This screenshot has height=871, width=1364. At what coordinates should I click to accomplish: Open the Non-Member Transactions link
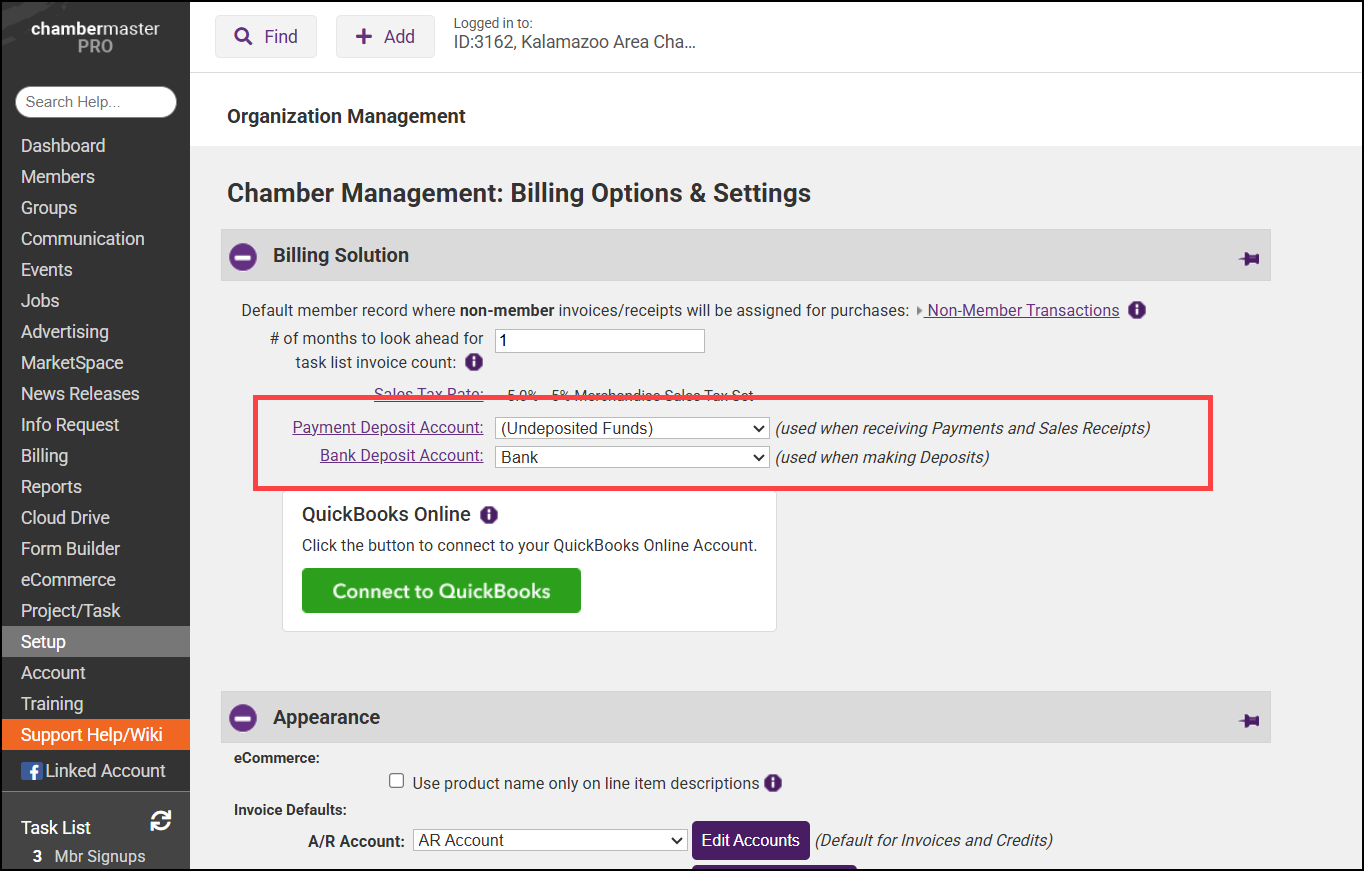(x=1023, y=310)
